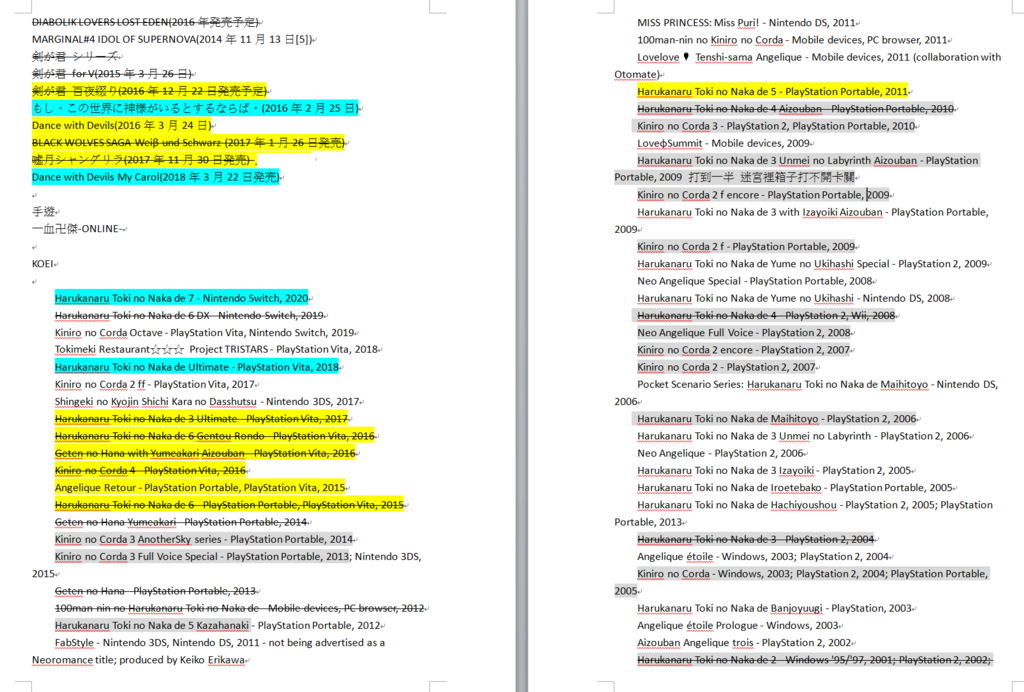
Task: Click the 'Pocket Scenario Series' line
Action: tap(818, 385)
